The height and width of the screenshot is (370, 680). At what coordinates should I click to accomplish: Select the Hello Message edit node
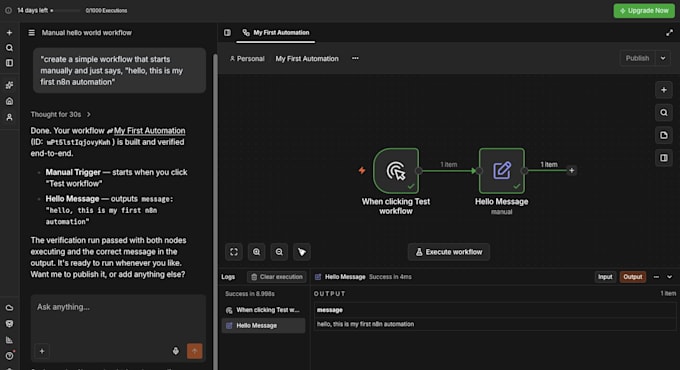click(502, 170)
